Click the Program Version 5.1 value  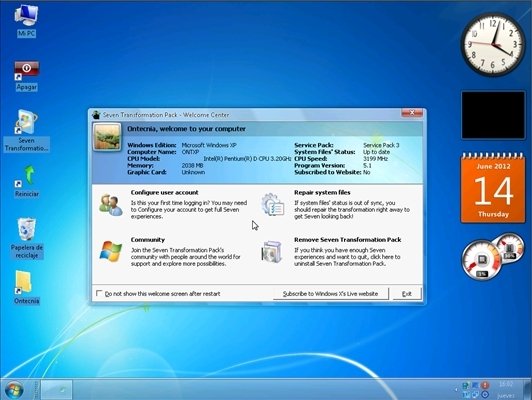point(367,166)
